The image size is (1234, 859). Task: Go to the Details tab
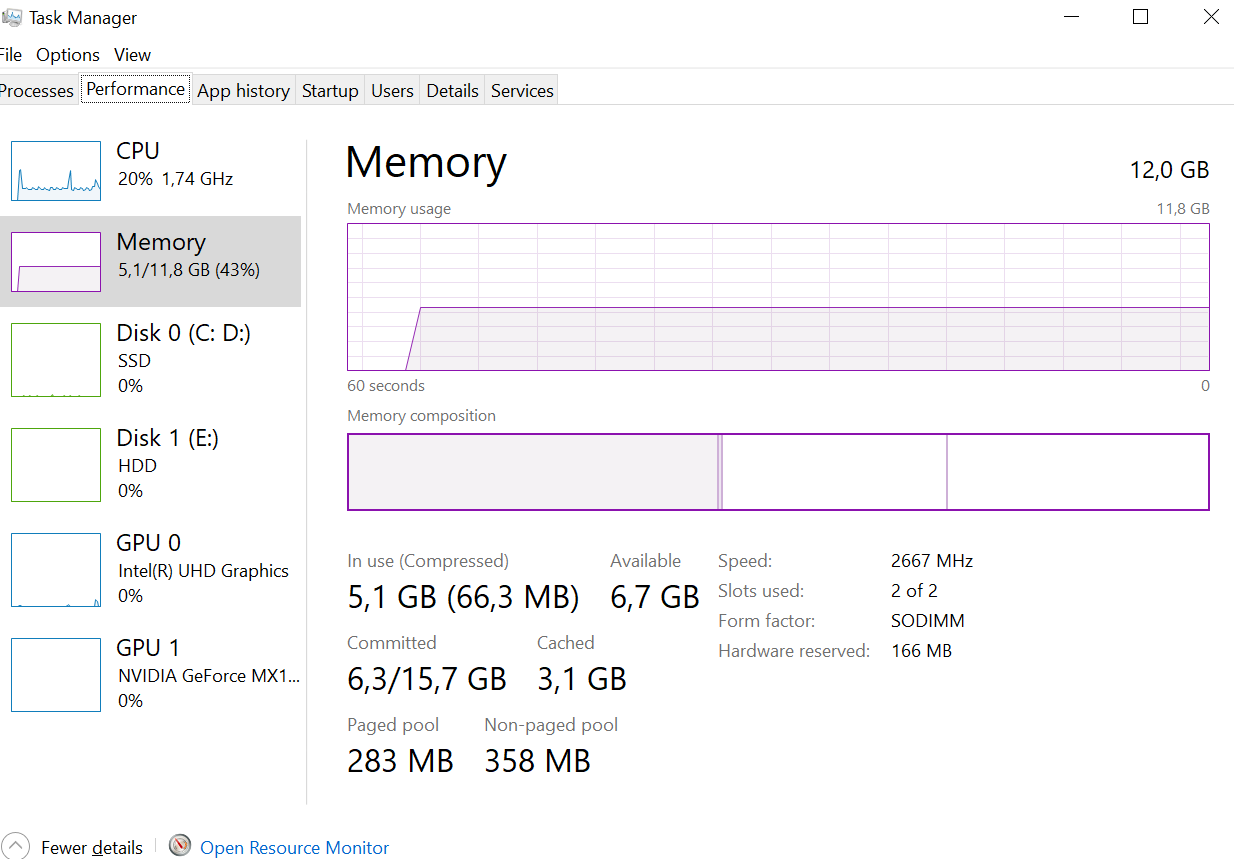pyautogui.click(x=452, y=90)
